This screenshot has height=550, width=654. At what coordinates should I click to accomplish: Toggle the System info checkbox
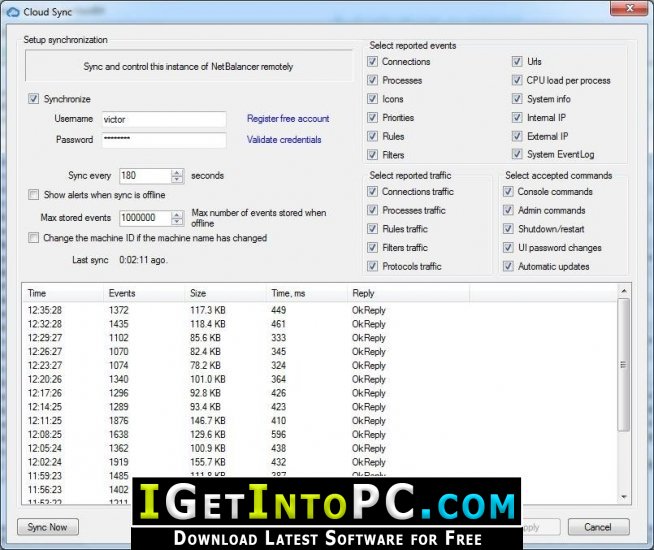(x=517, y=99)
